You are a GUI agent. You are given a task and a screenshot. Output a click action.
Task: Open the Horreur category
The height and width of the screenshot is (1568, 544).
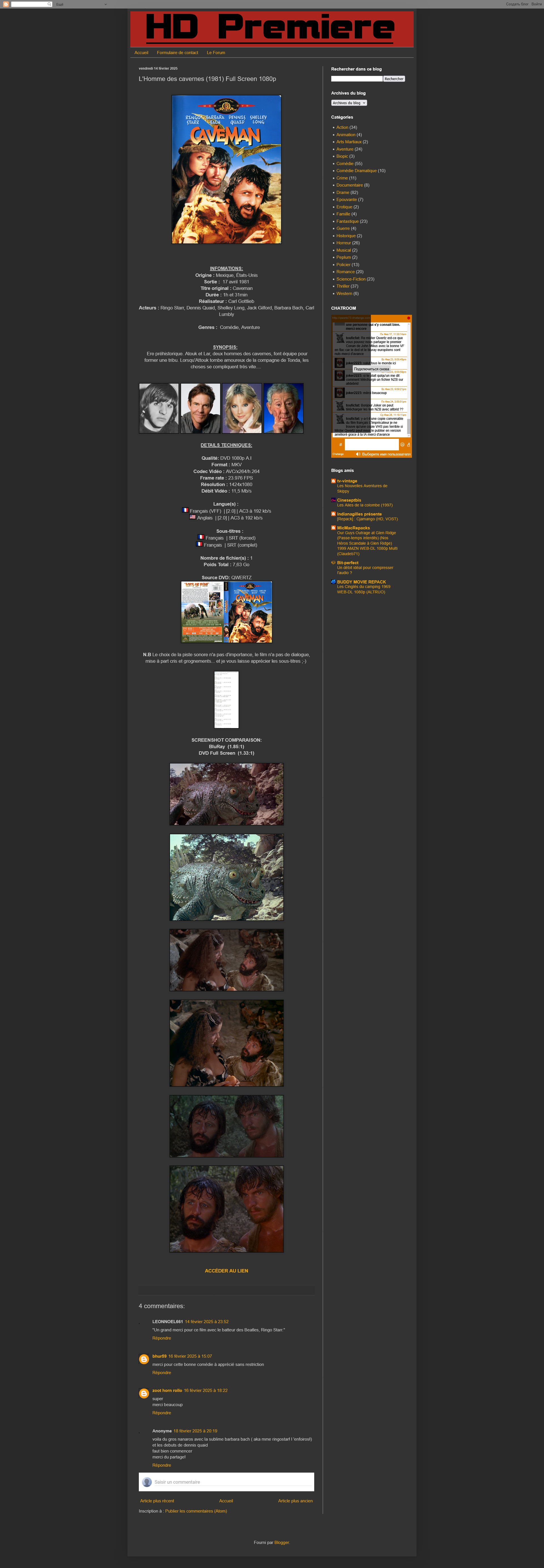point(344,243)
